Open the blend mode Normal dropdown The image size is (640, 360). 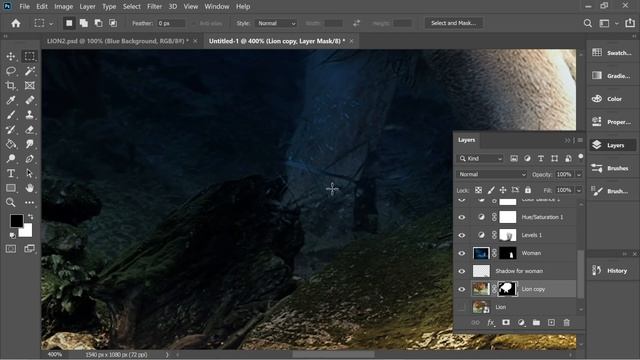(492, 174)
